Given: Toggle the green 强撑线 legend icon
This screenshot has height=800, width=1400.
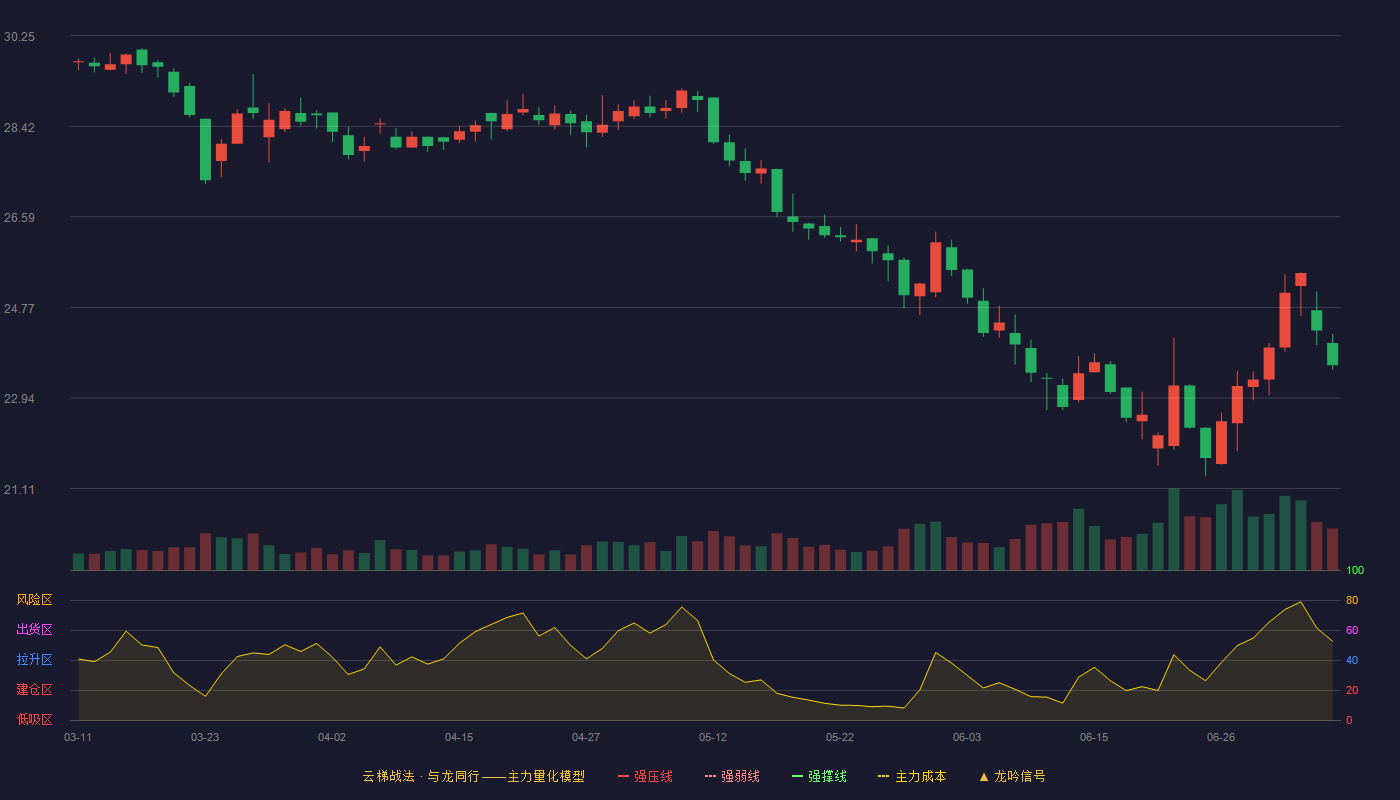Looking at the screenshot, I should coord(797,776).
